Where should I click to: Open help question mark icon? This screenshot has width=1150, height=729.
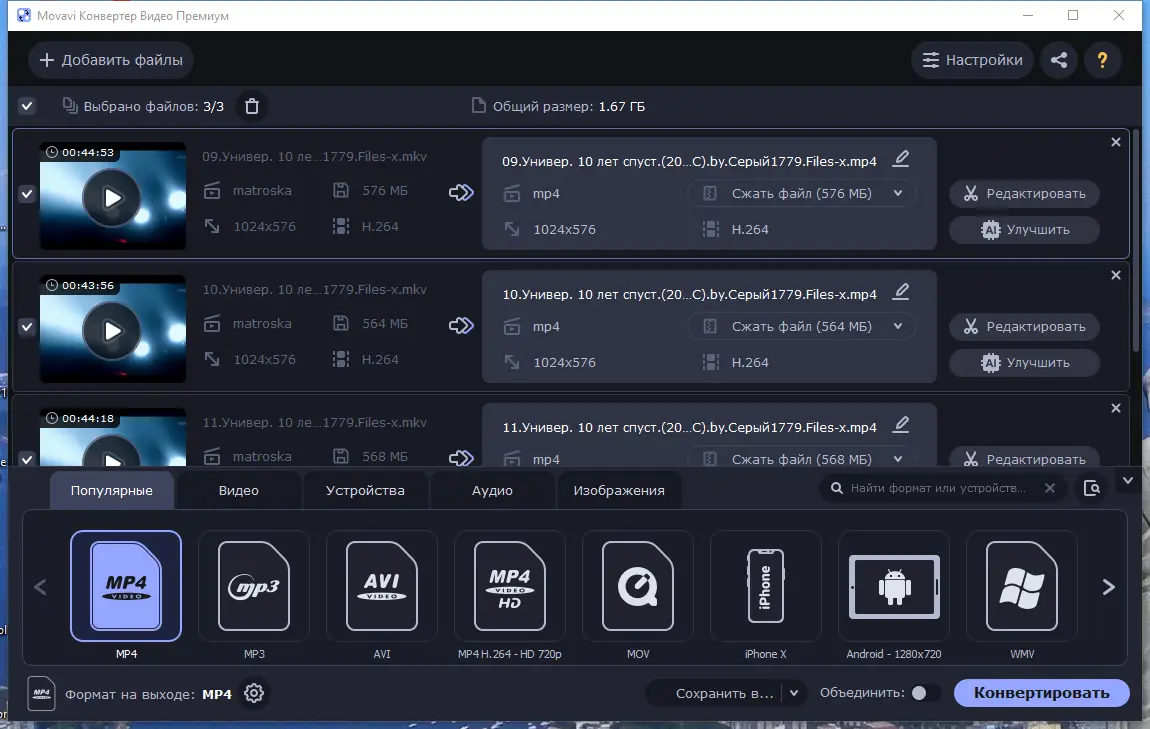tap(1102, 60)
